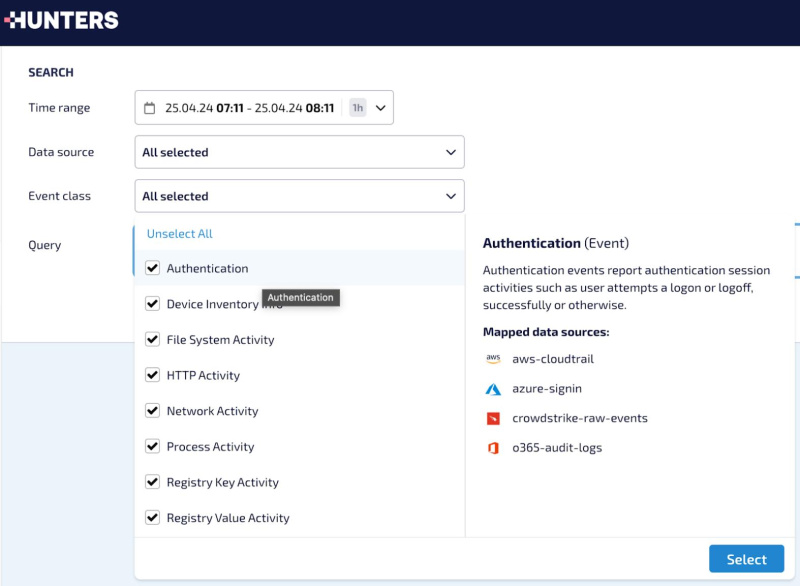Click the azure-signin source icon

point(493,389)
